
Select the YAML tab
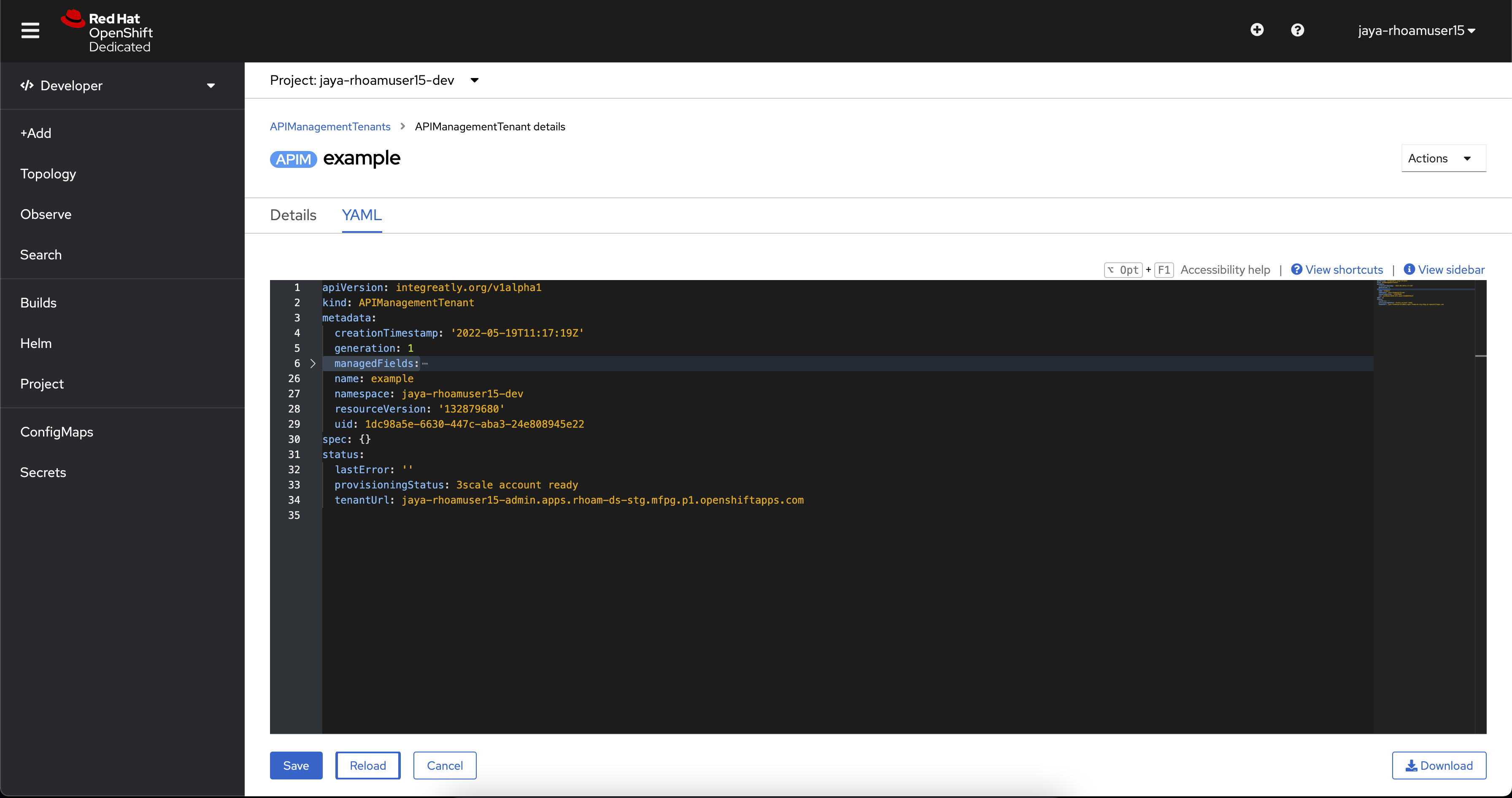tap(361, 215)
